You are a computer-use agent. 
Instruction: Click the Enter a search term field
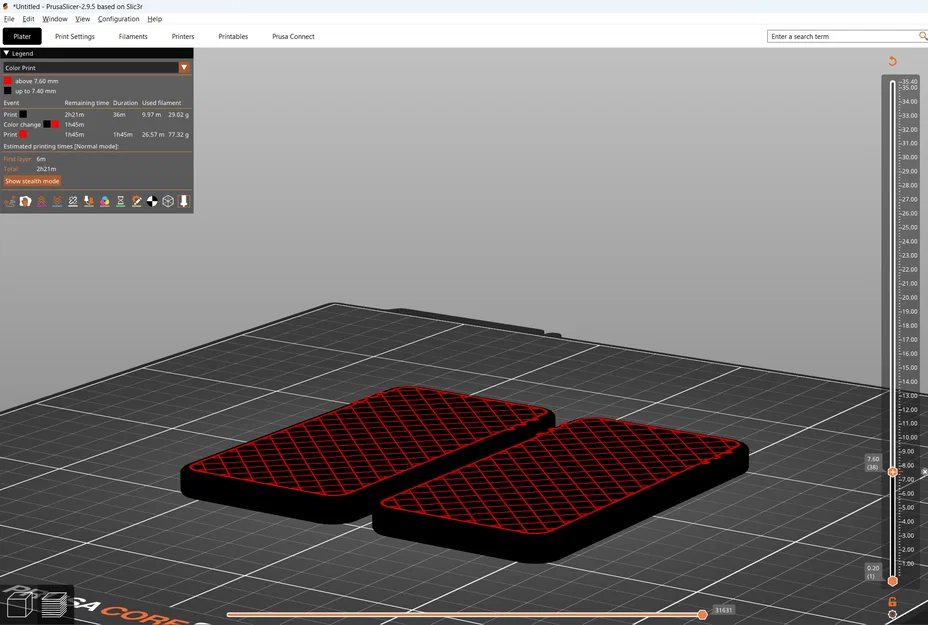(x=842, y=36)
